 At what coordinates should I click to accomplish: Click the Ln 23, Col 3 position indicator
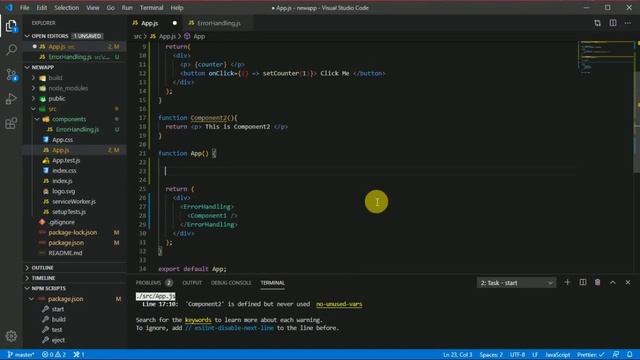coord(458,354)
